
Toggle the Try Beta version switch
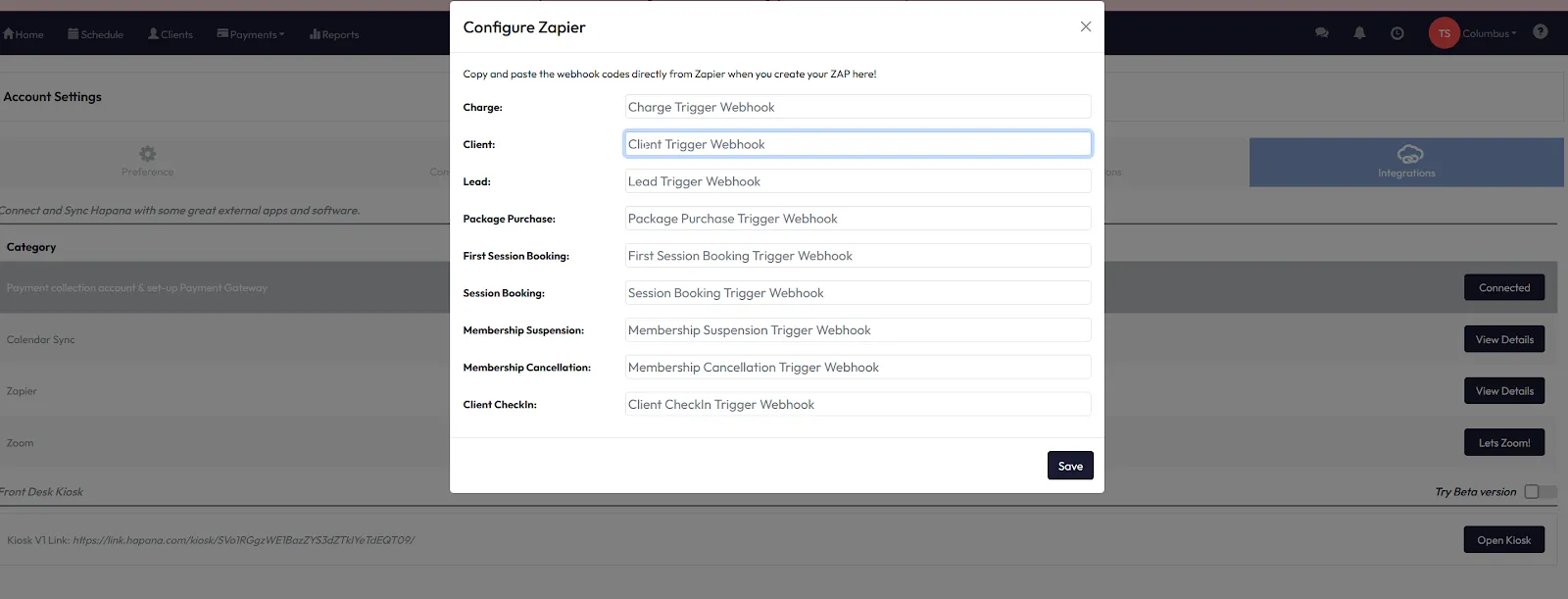(1539, 492)
